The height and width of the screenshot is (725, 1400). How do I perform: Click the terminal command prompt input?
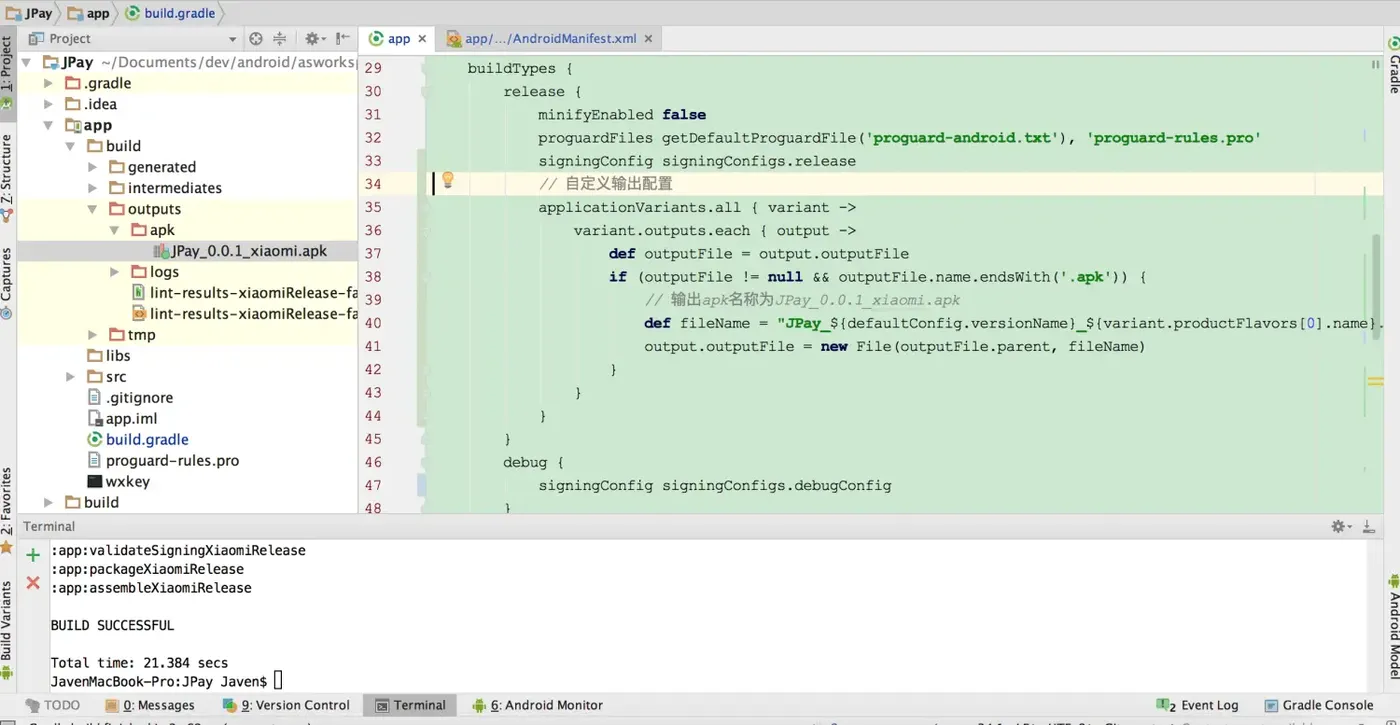click(278, 681)
